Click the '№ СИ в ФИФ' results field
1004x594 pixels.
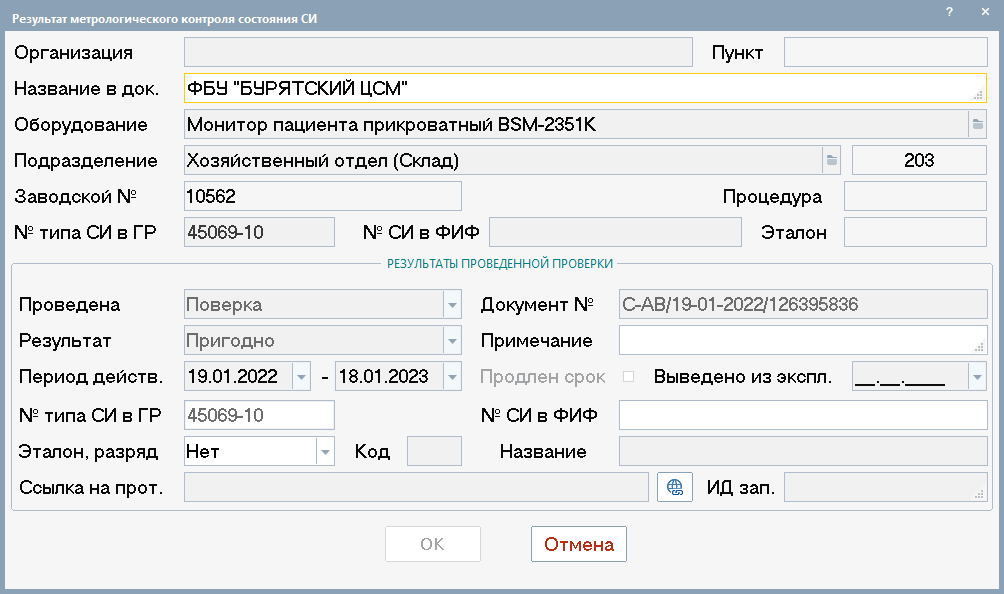(803, 414)
